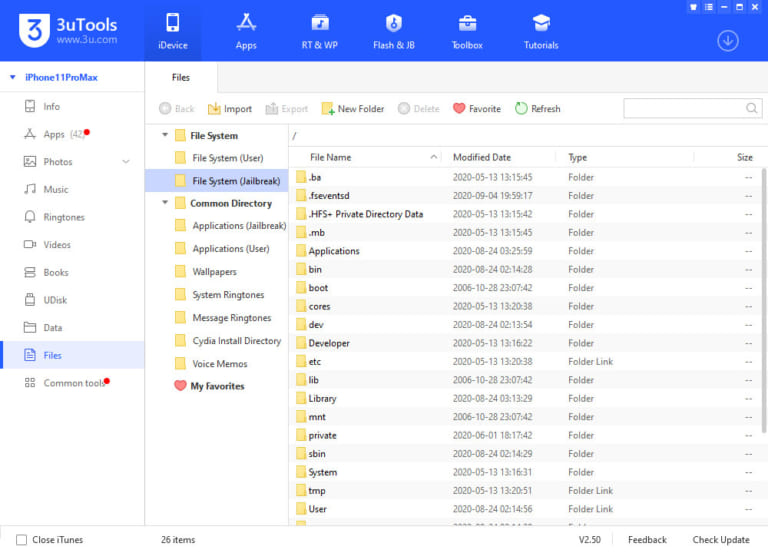Open Applications (User) directory
Viewport: 768px width, 553px height.
(216, 249)
